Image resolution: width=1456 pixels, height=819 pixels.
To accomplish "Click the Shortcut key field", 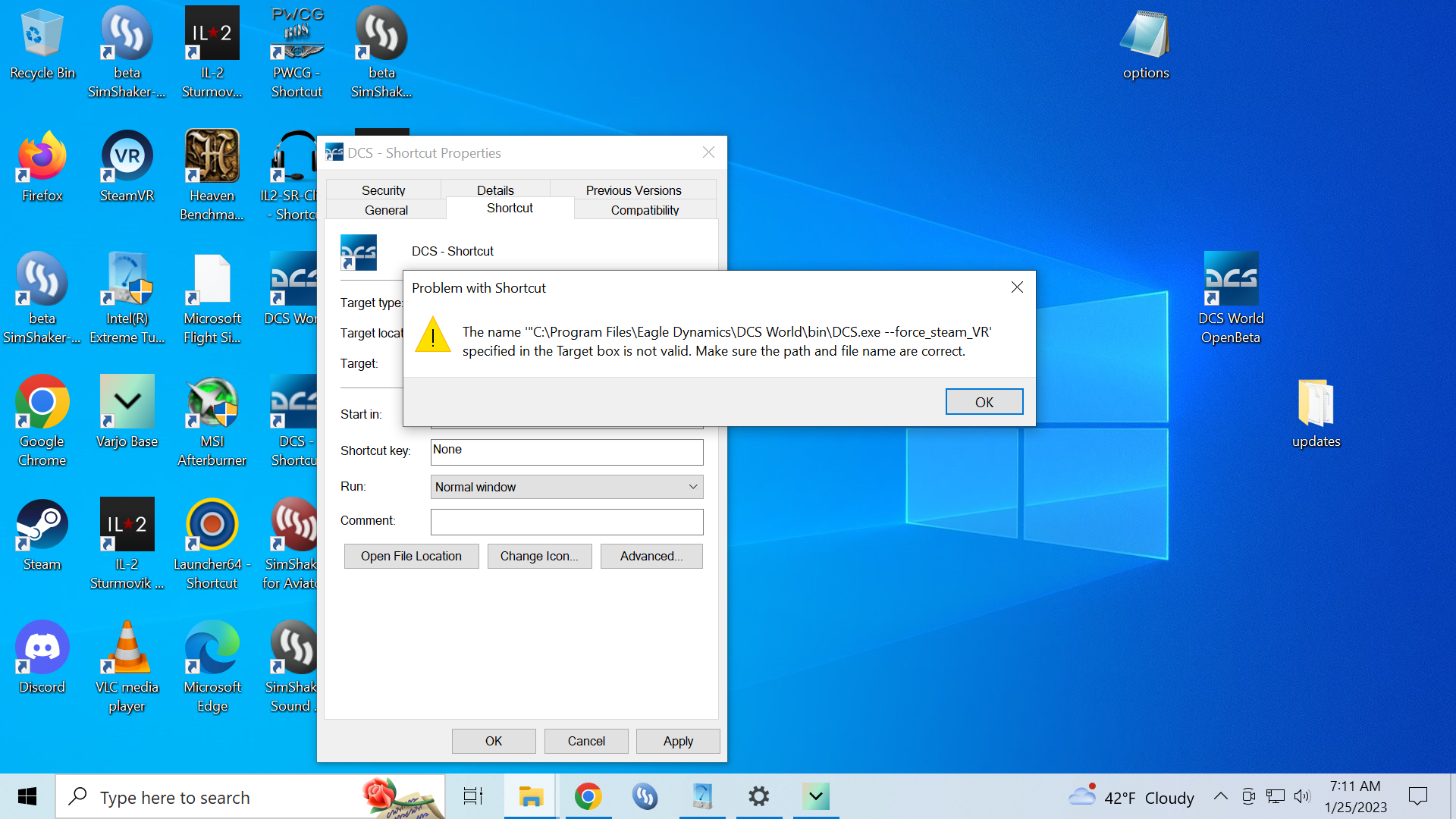I will point(566,451).
